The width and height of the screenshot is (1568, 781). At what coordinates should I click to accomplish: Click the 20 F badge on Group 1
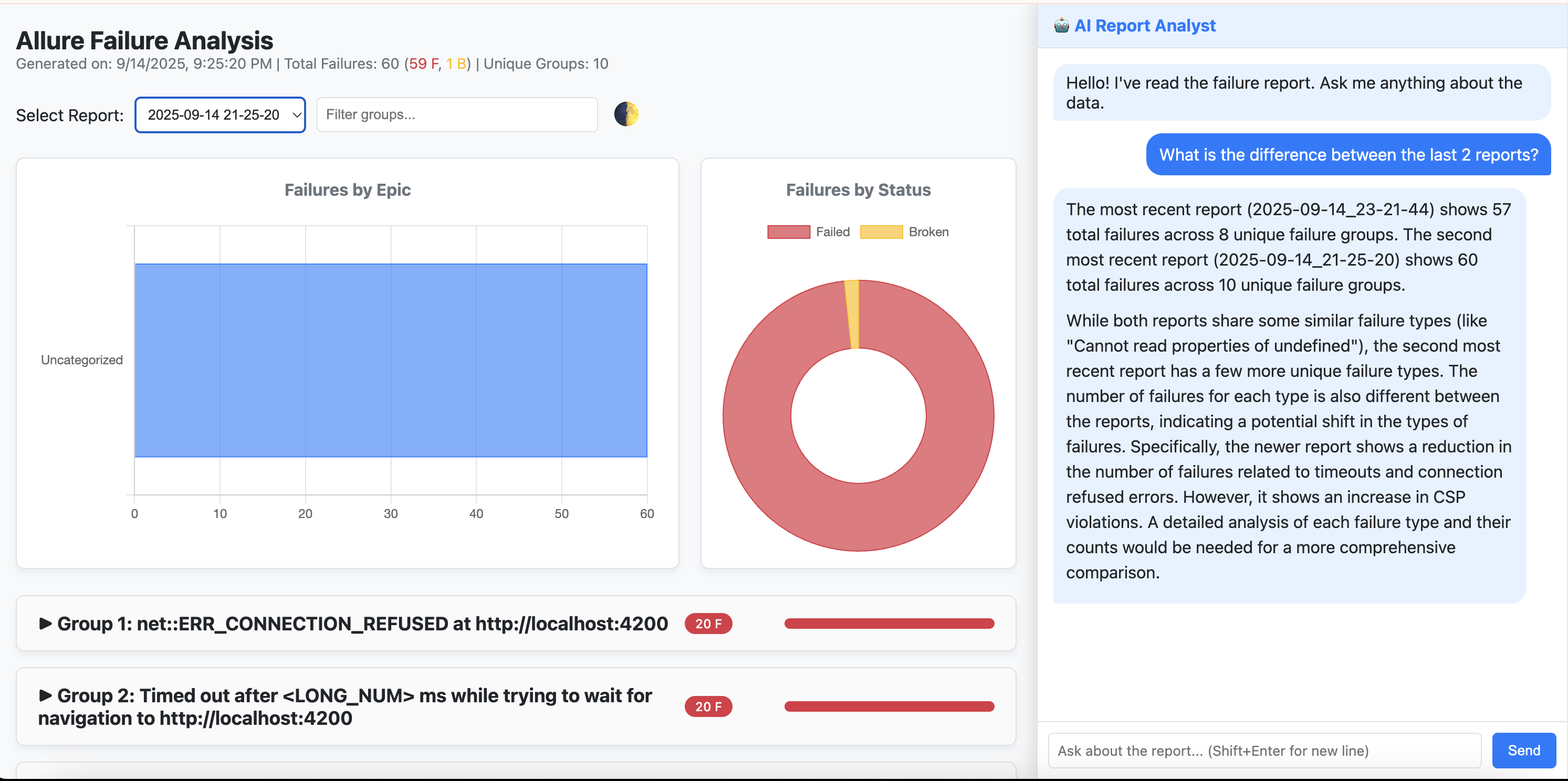(x=708, y=624)
